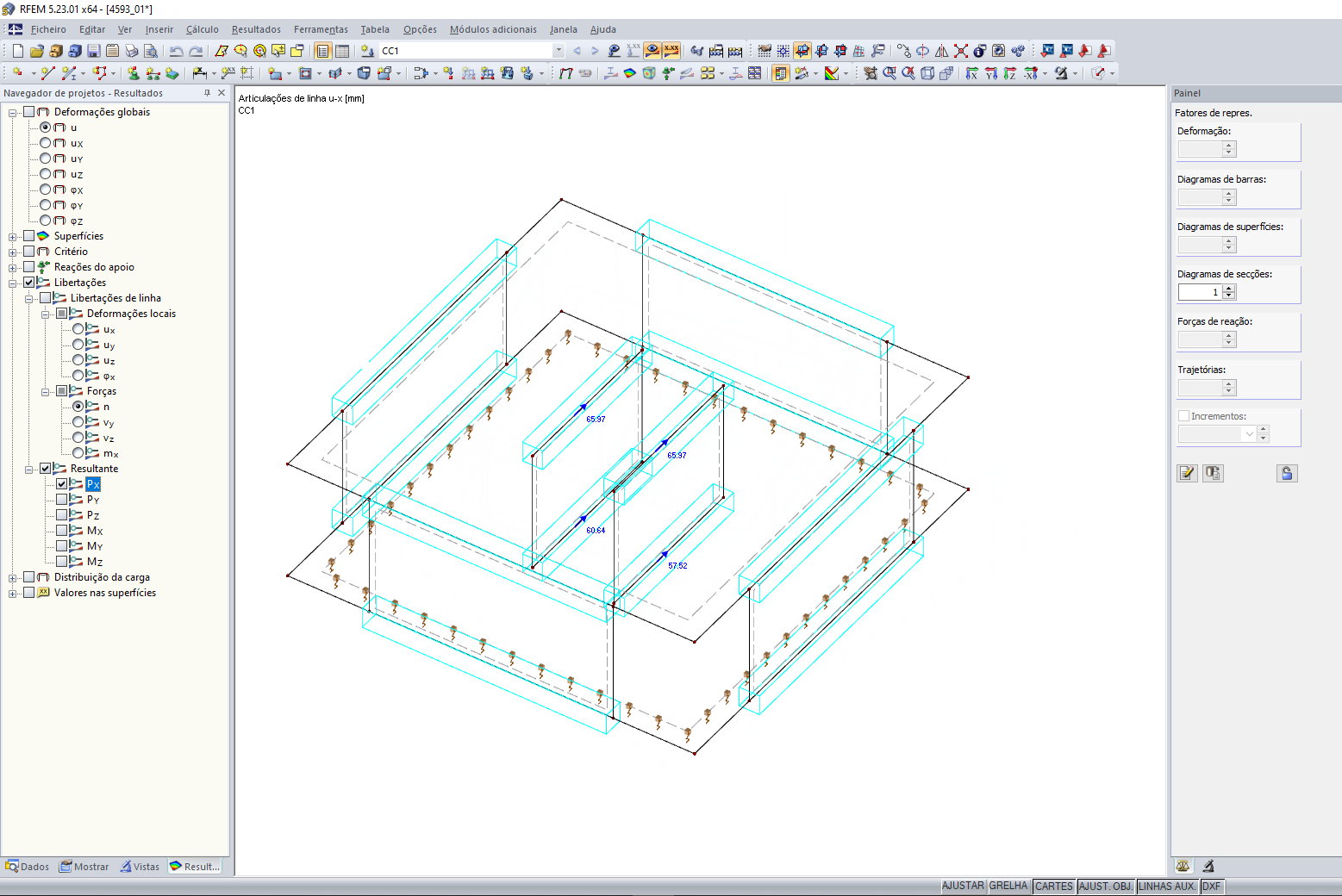Expand the Superfícies tree node
Viewport: 1342px width, 896px height.
tap(13, 237)
